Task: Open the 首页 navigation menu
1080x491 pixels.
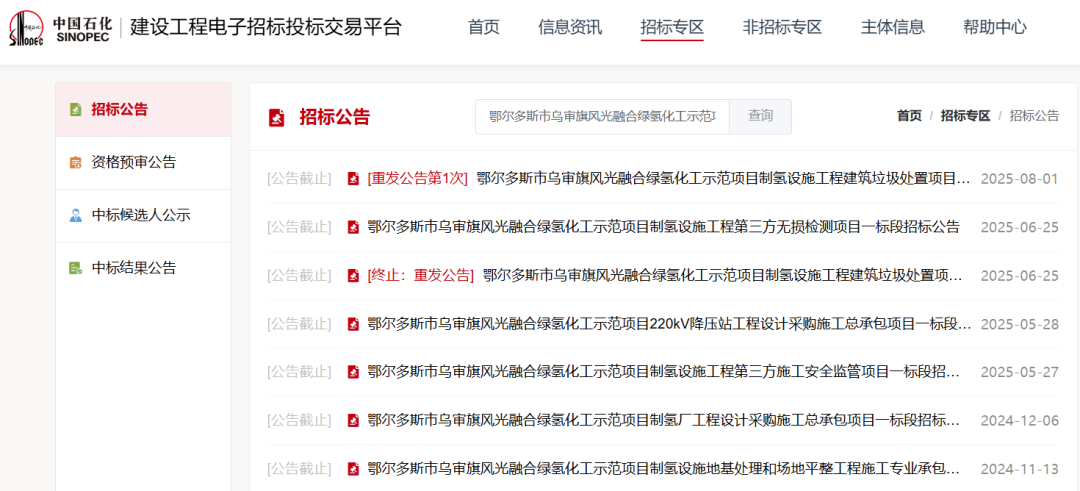Action: pos(484,28)
